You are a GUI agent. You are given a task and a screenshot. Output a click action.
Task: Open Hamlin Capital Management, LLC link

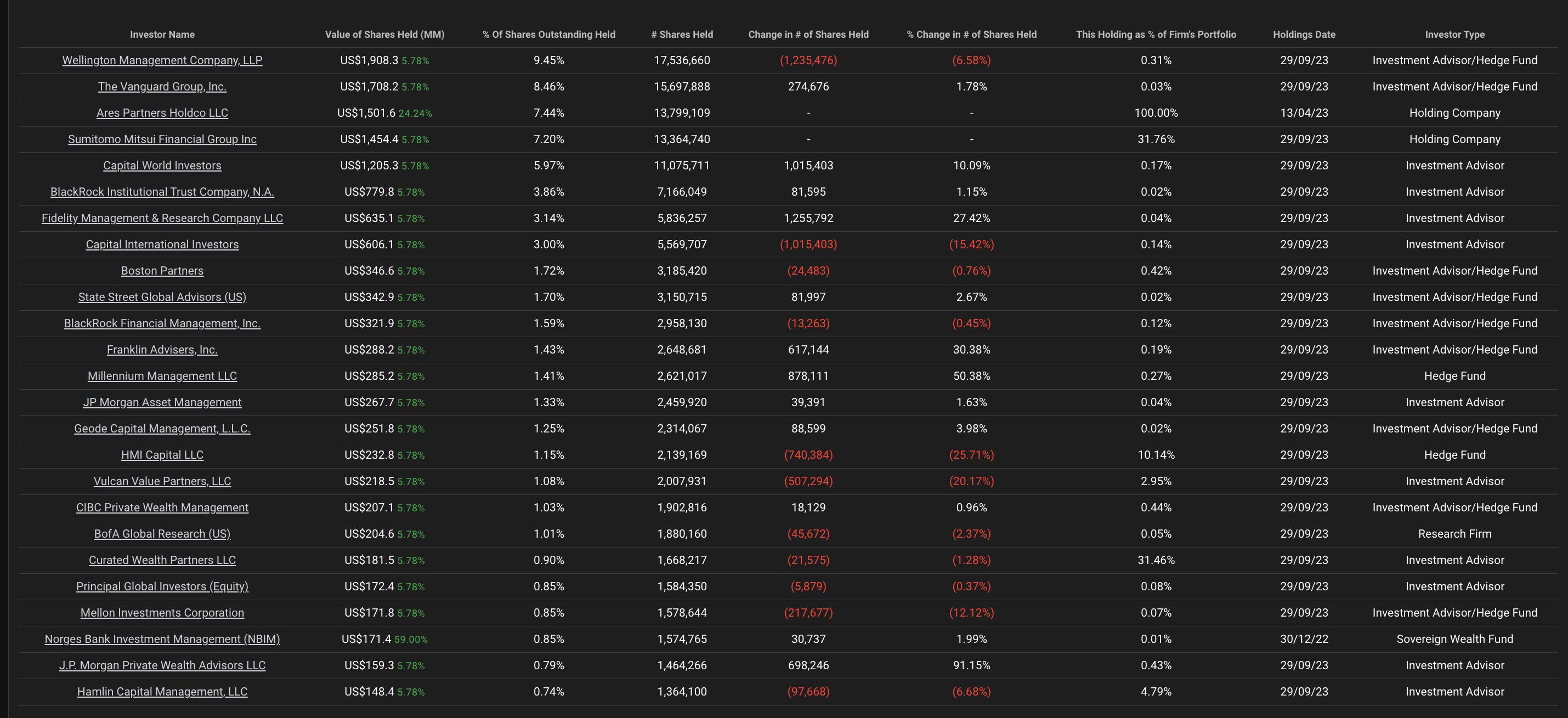point(162,692)
